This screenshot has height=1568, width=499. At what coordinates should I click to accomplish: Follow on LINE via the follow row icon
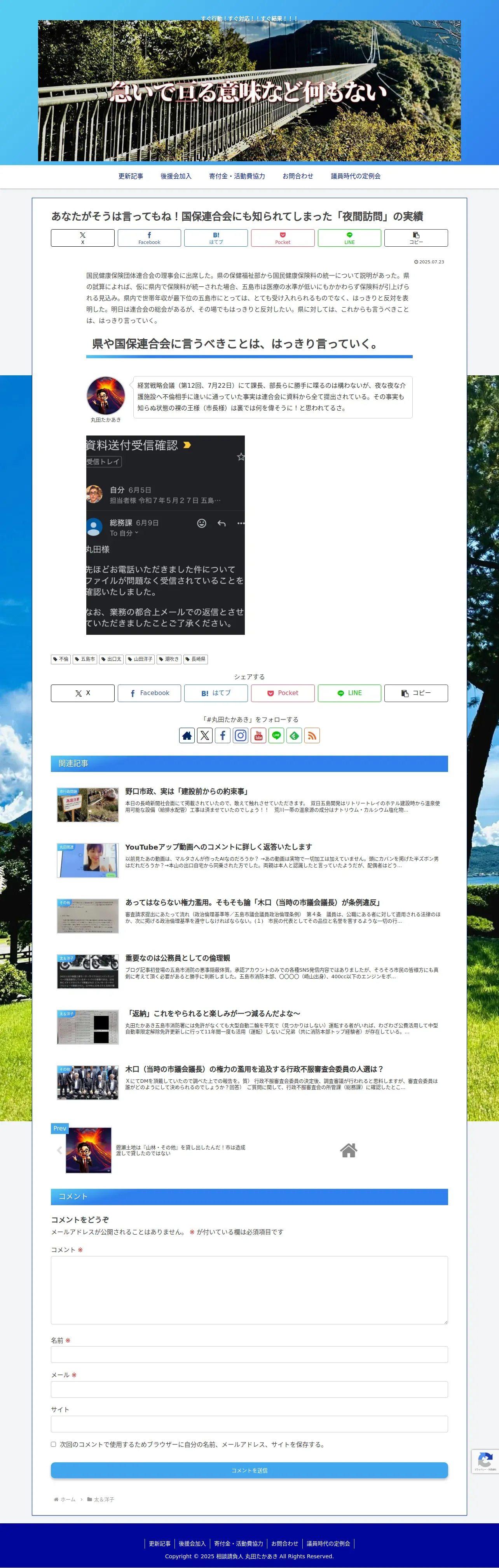276,735
